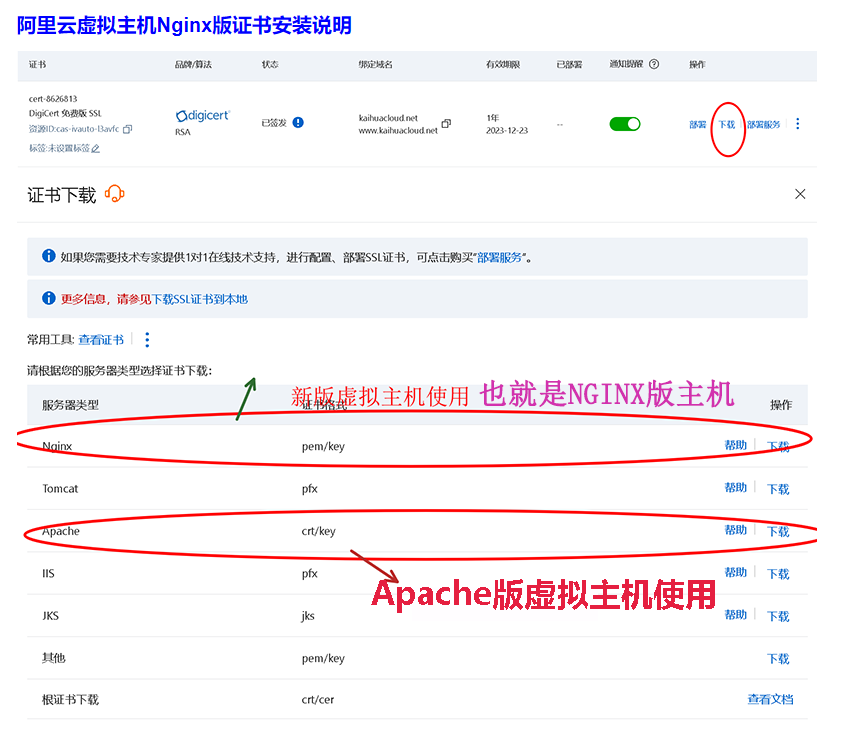Open 下载SSL证书到本地 info link
This screenshot has height=749, width=850.
pos(199,299)
